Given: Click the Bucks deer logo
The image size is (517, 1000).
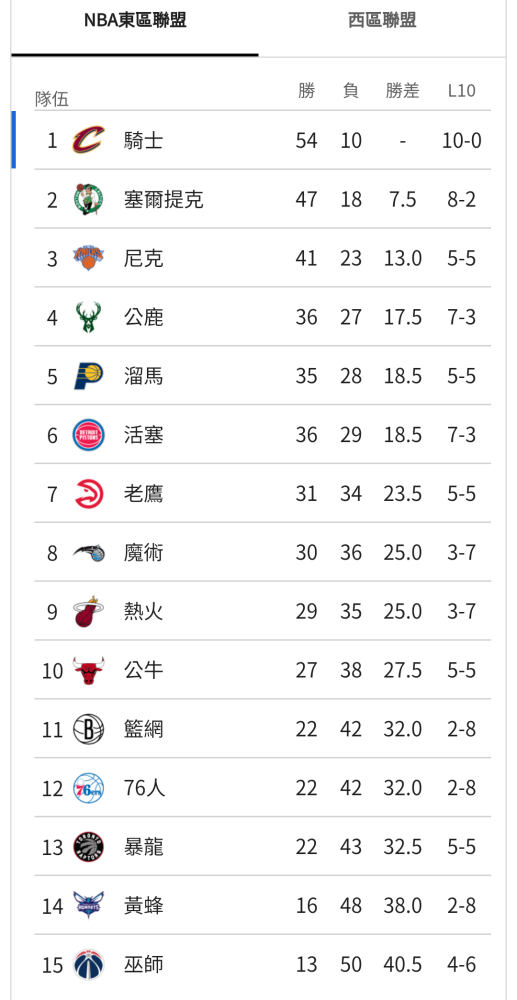Looking at the screenshot, I should click(88, 317).
